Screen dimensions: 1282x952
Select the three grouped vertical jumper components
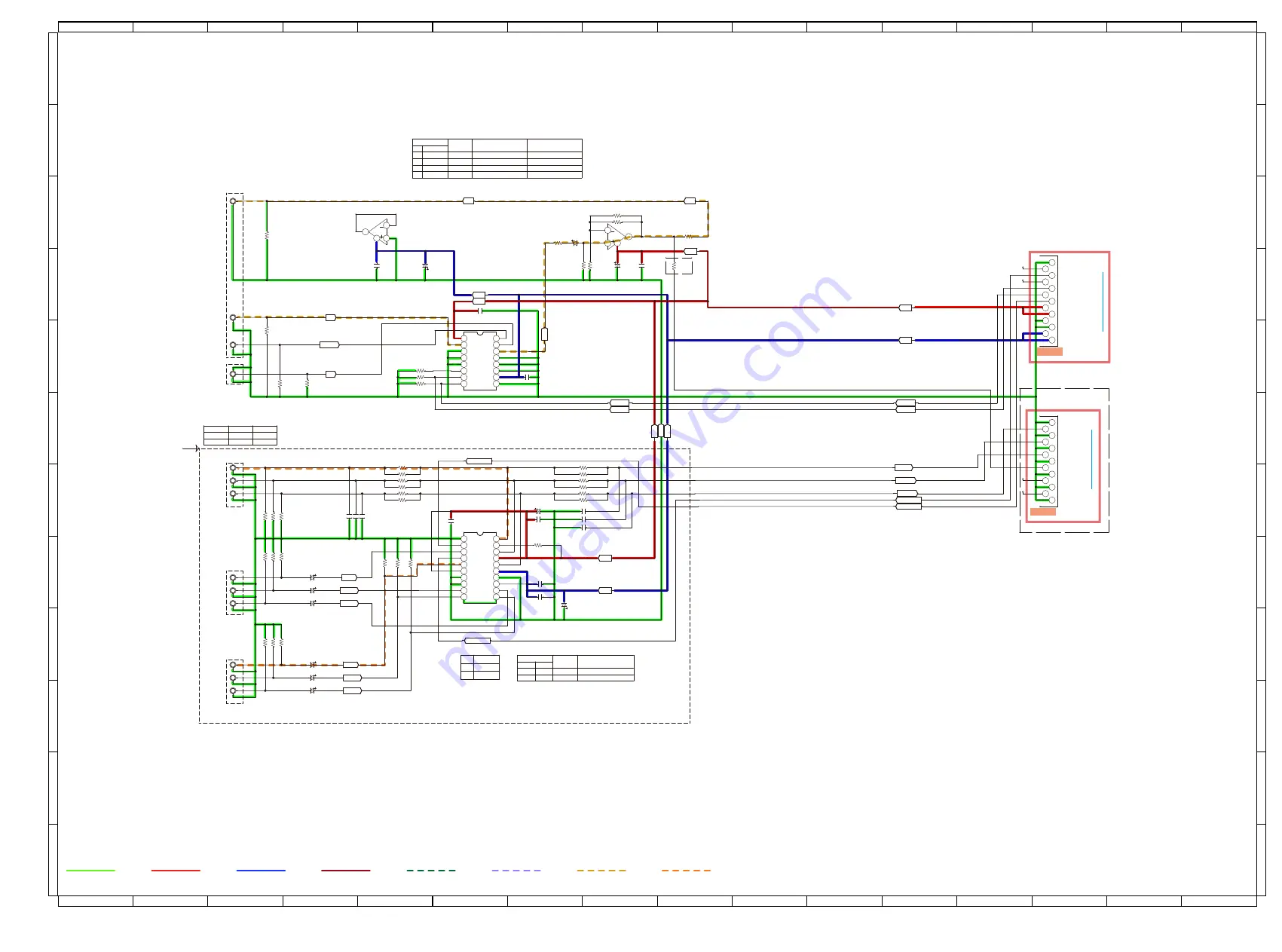(x=661, y=431)
